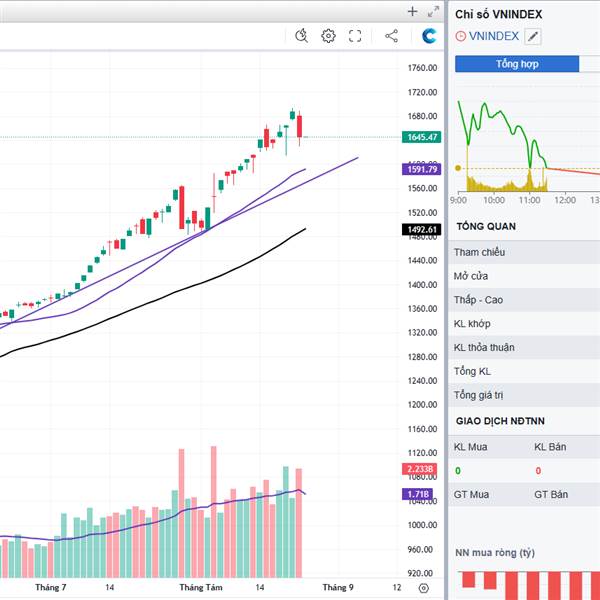Click the latest red candlestick on chart
This screenshot has height=600, width=600.
(299, 127)
